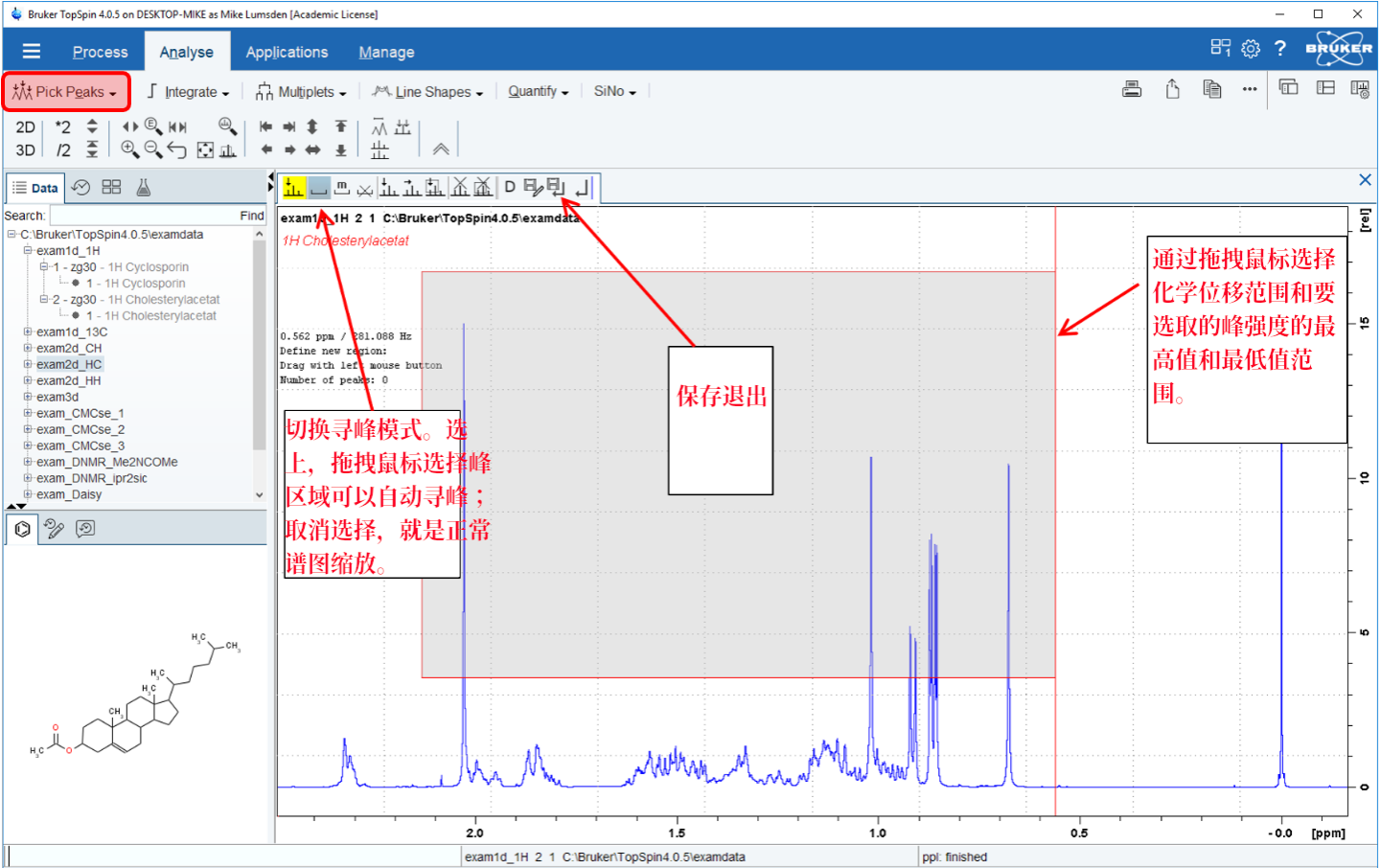Open the Pick Peaks dropdown

pos(66,92)
